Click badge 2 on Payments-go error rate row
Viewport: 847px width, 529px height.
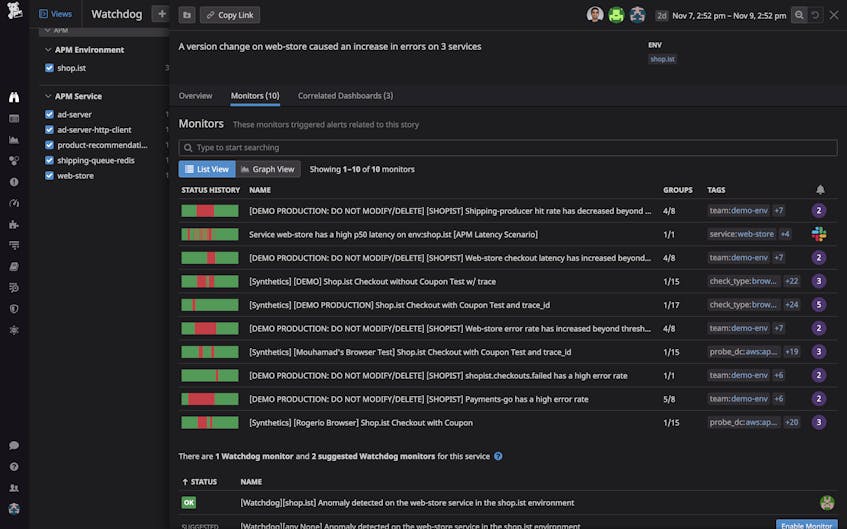pos(819,399)
